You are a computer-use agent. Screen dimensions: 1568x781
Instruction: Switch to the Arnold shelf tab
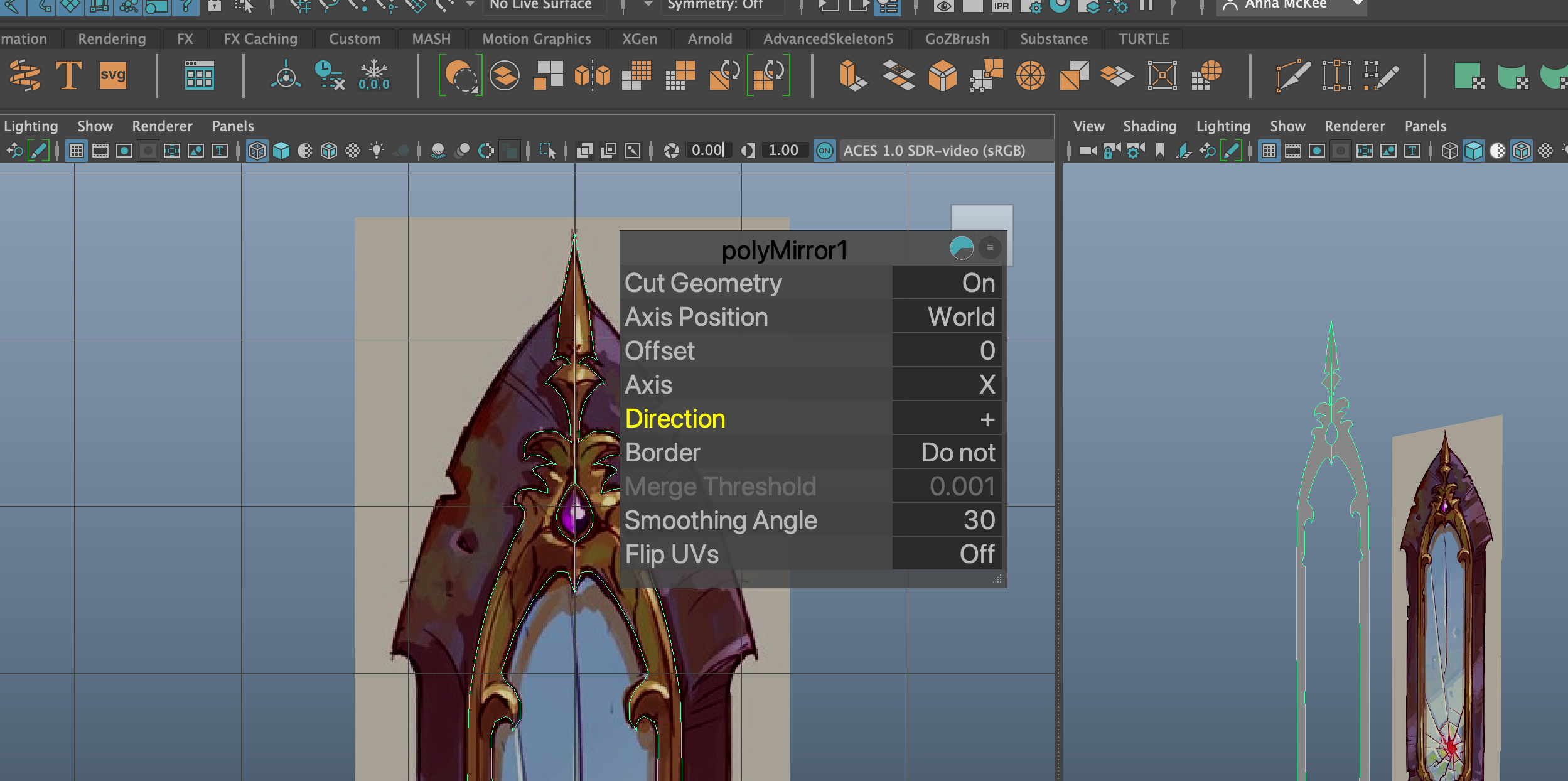point(709,39)
